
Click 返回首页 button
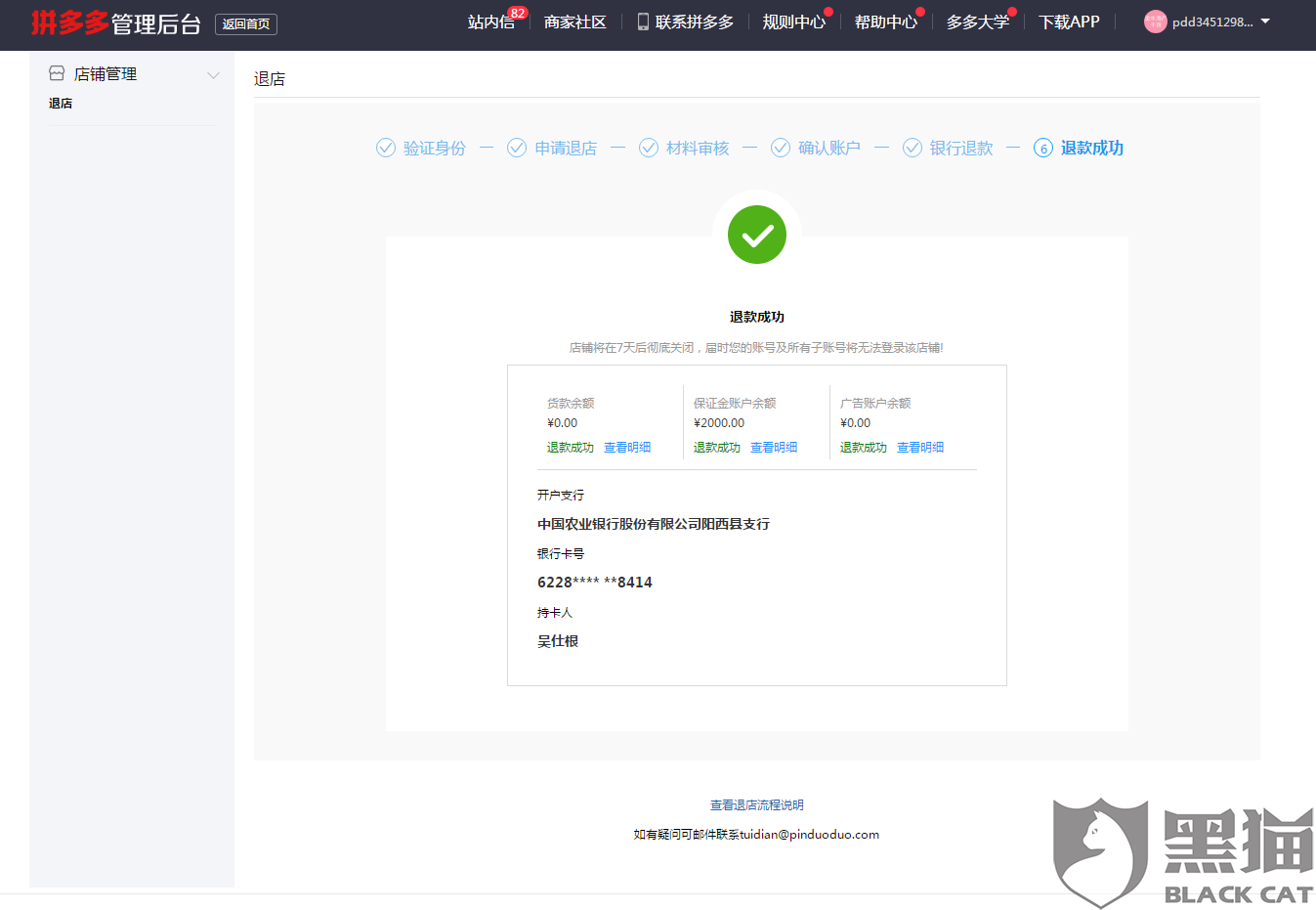pos(245,23)
